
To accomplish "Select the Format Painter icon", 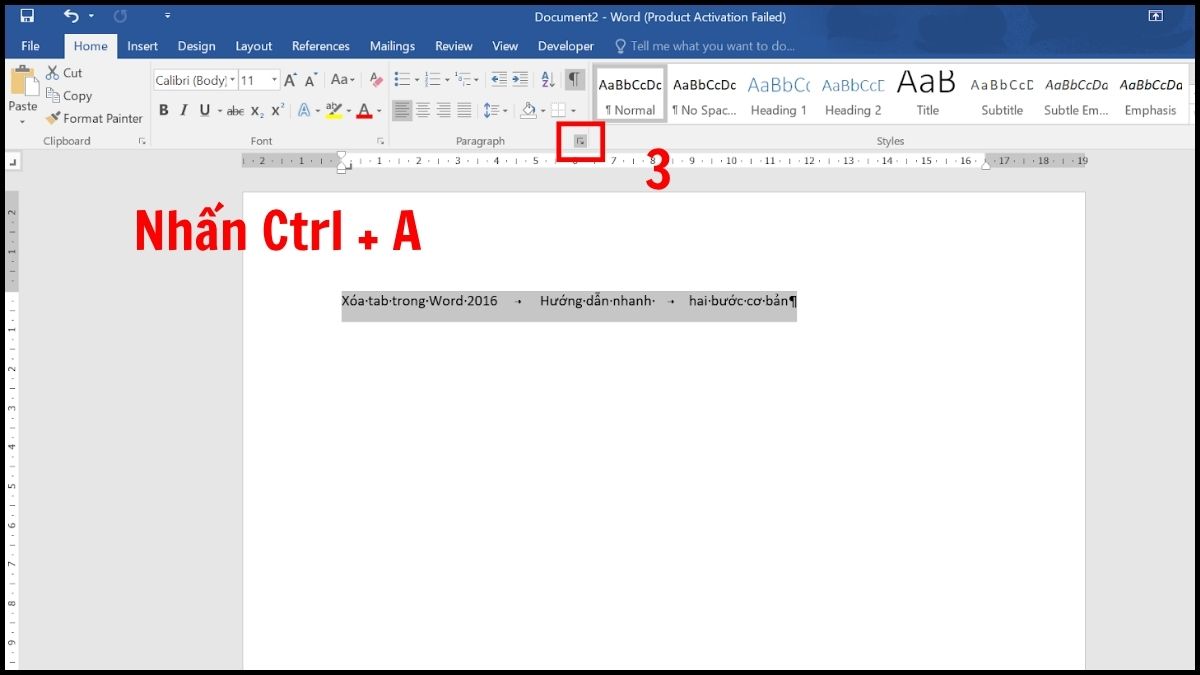I will 52,118.
